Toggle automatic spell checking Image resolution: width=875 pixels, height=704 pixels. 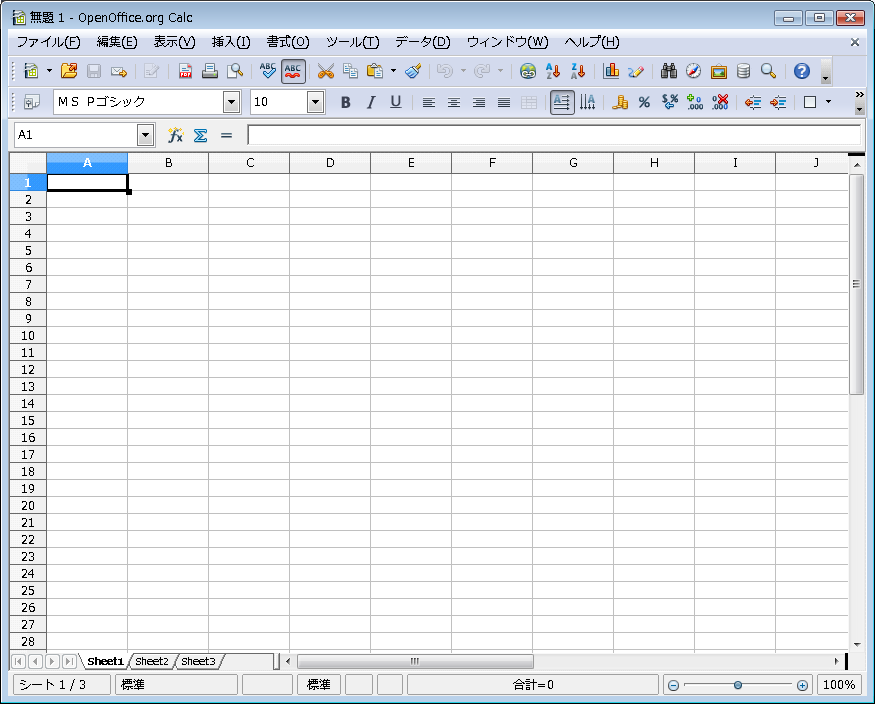[293, 71]
